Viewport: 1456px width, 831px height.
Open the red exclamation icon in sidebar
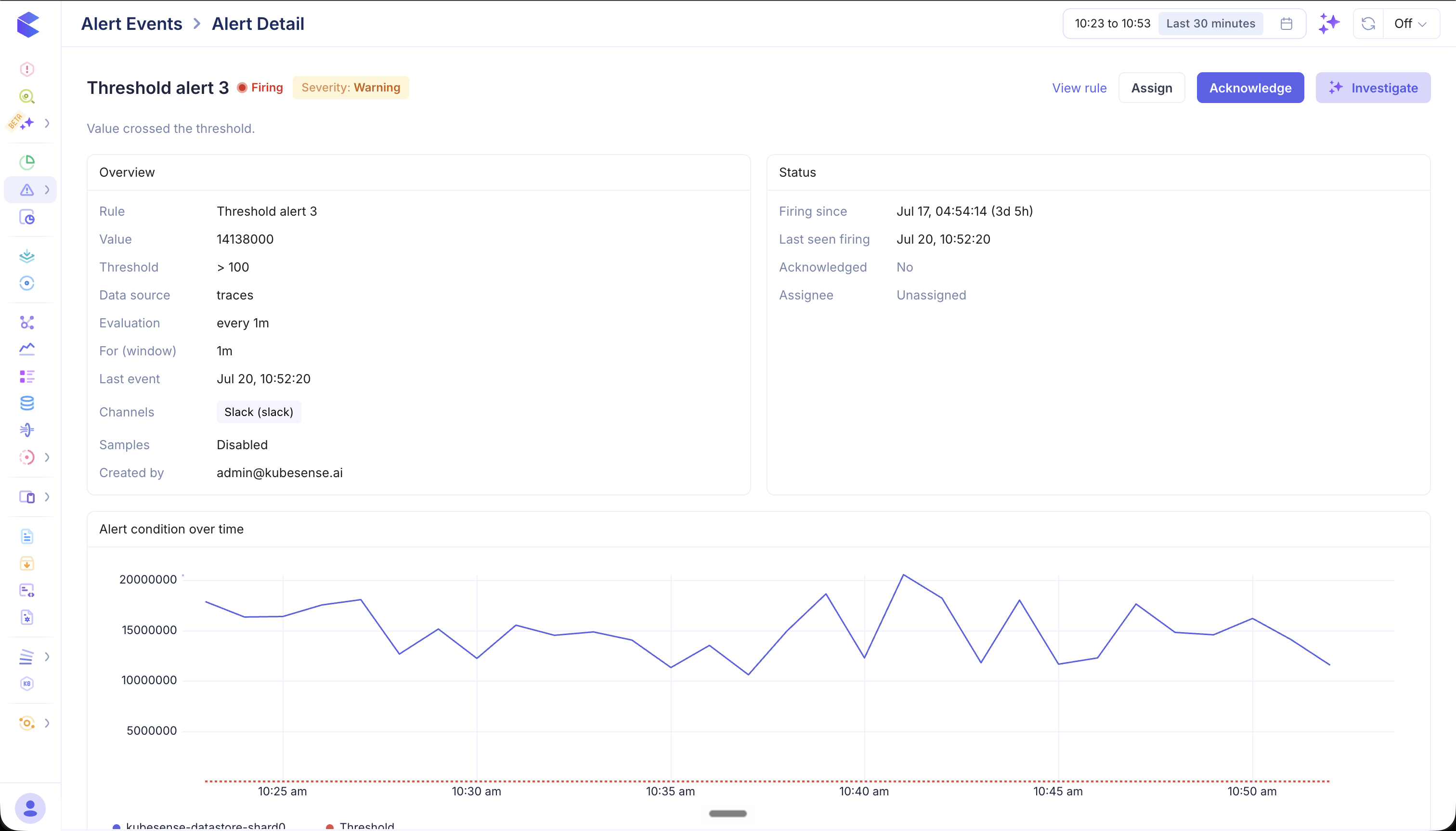click(x=27, y=69)
